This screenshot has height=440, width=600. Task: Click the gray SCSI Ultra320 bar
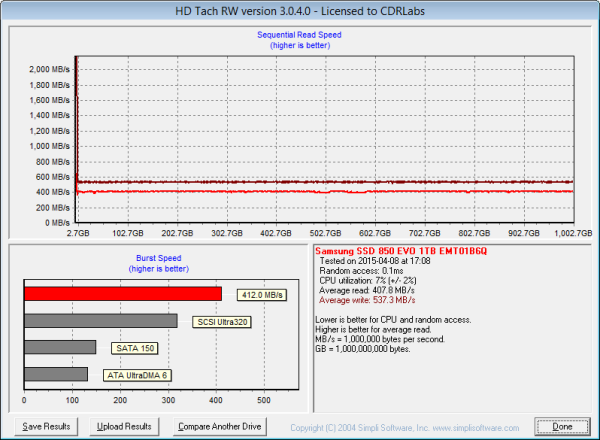100,321
